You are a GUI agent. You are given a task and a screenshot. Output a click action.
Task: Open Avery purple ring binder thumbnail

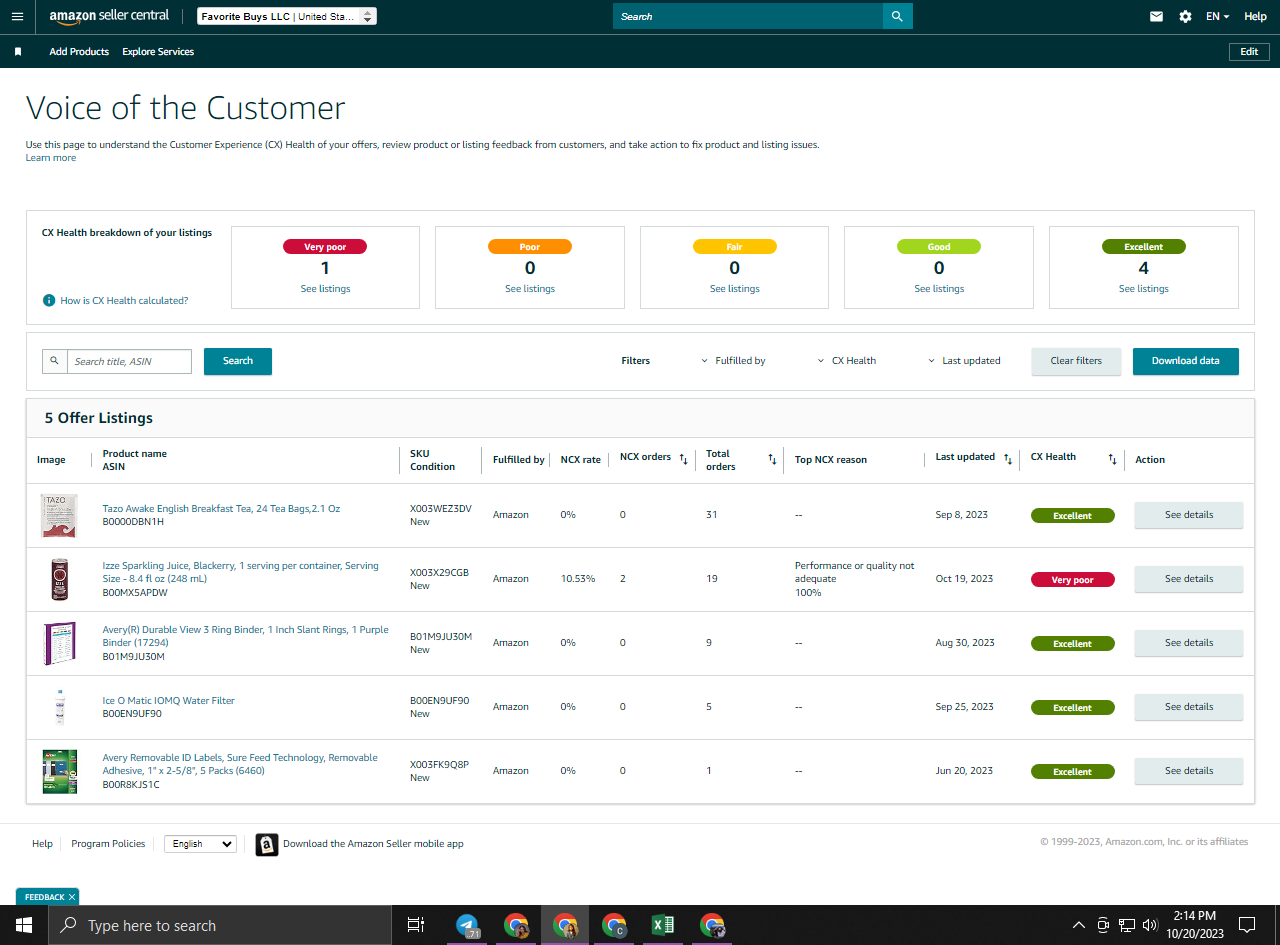coord(59,644)
